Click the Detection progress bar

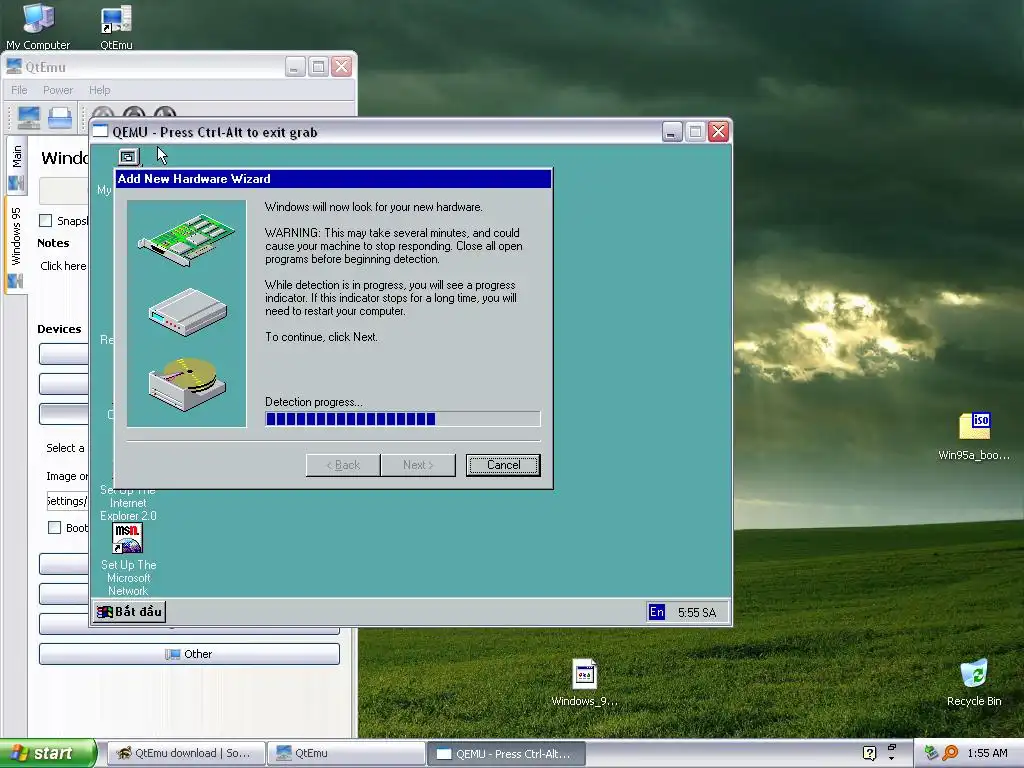click(402, 419)
